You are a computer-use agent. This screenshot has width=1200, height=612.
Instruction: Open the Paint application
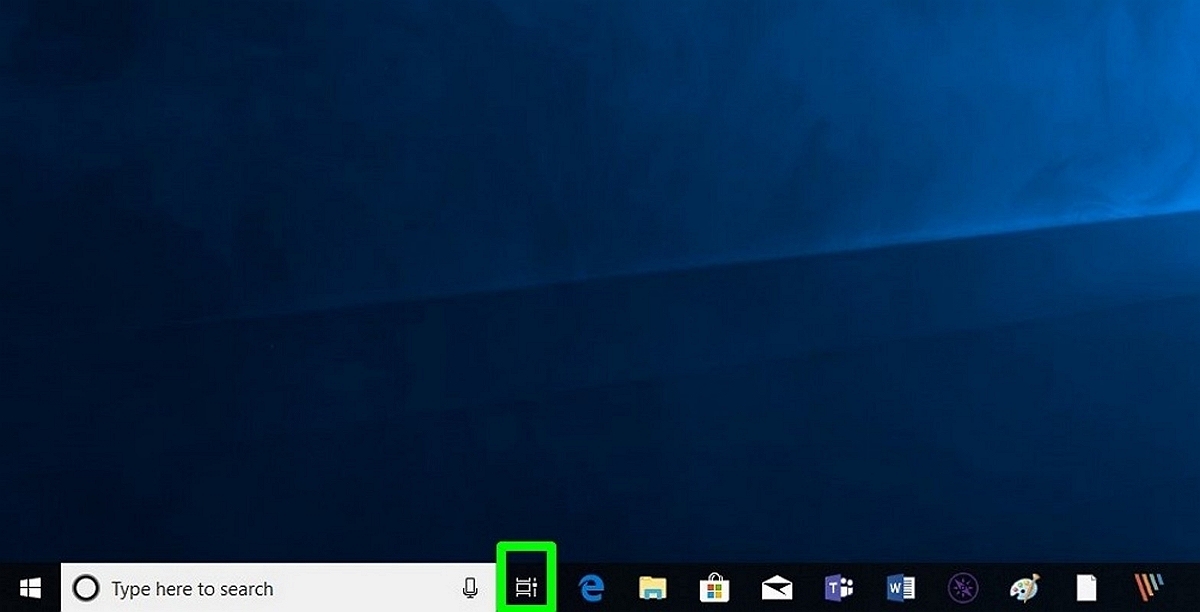point(1024,588)
